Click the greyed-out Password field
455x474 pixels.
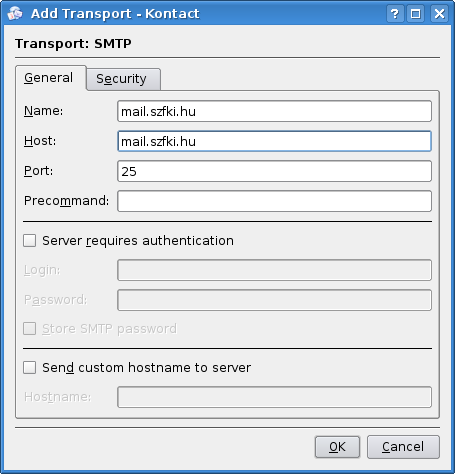click(x=274, y=300)
